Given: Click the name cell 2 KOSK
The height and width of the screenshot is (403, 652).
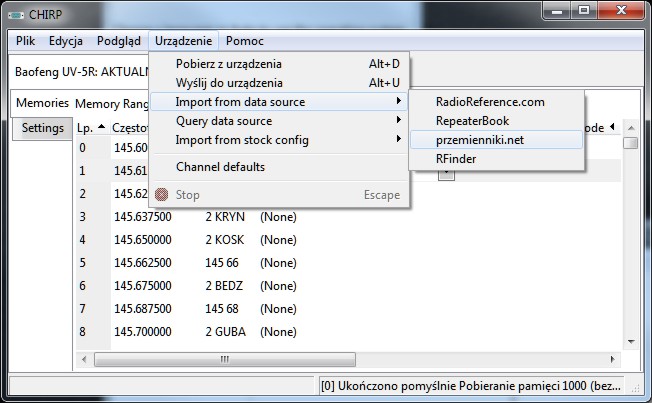Looking at the screenshot, I should coord(225,240).
